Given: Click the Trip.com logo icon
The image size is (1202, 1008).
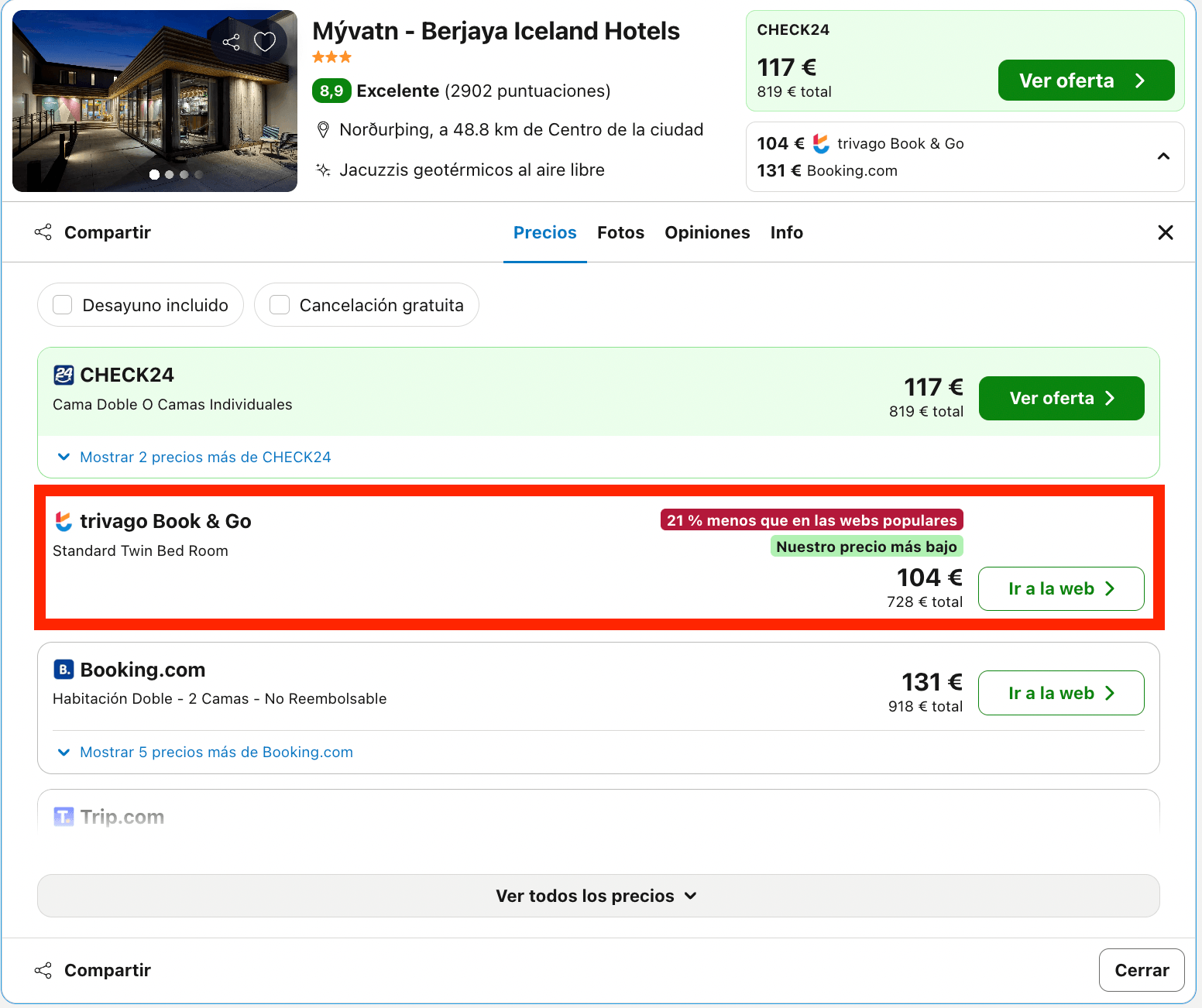Looking at the screenshot, I should (x=64, y=816).
